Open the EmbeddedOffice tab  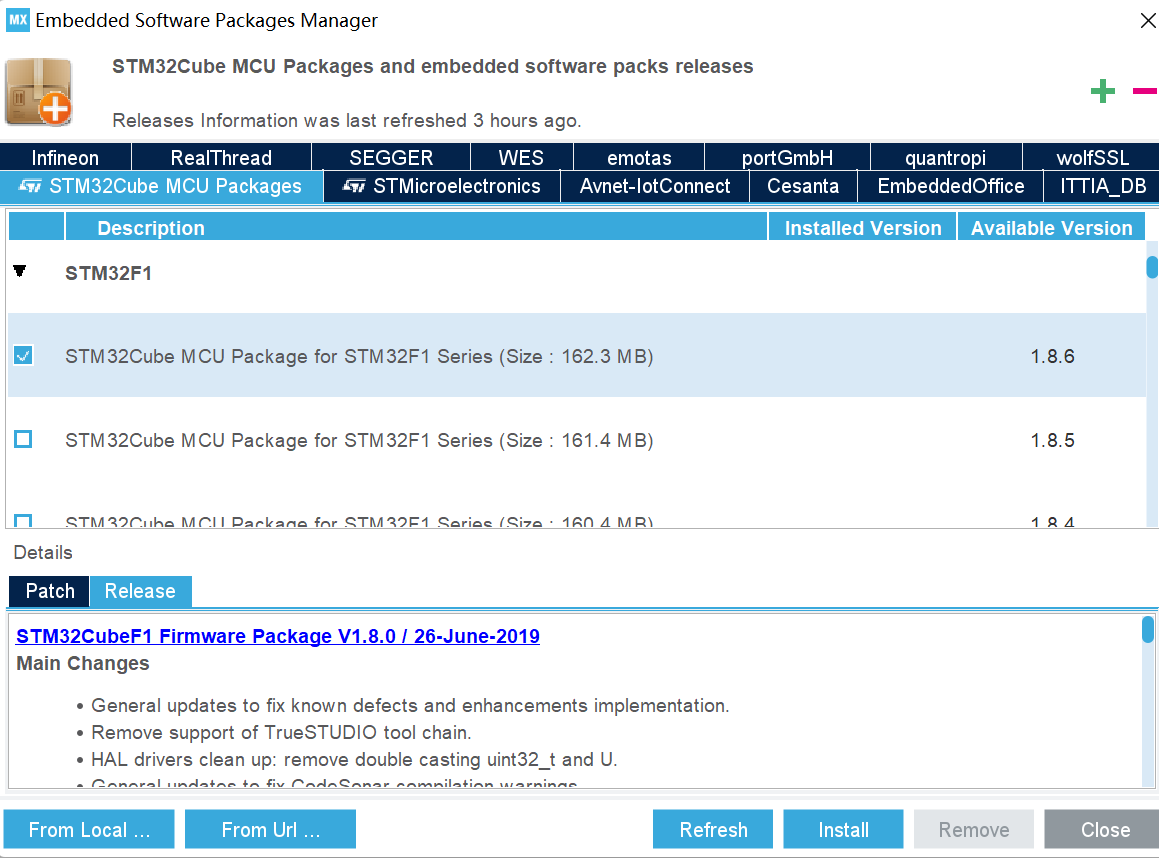pyautogui.click(x=951, y=186)
